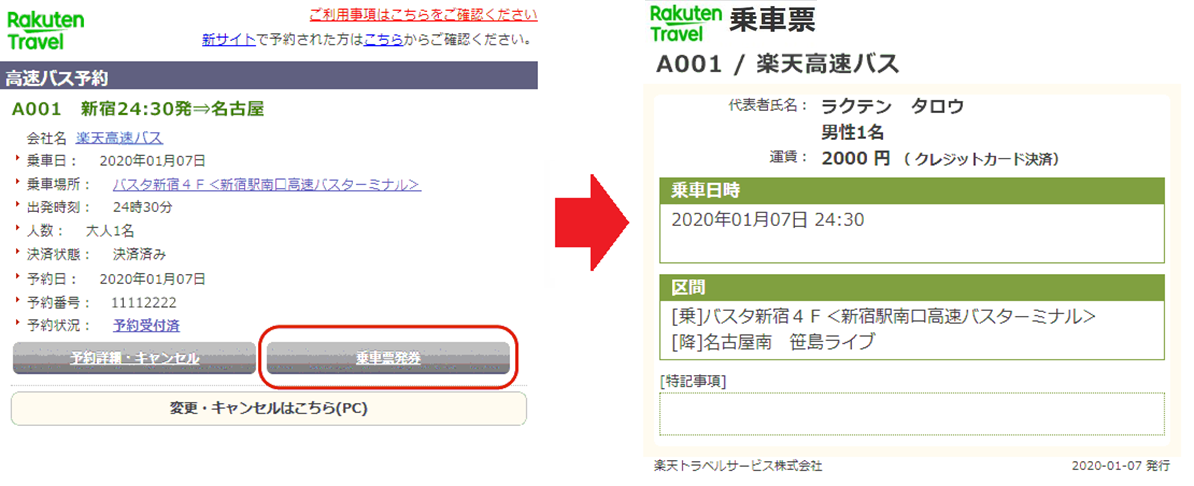Open the 楽天高速バス company link
Image resolution: width=1194 pixels, height=486 pixels.
(x=120, y=138)
